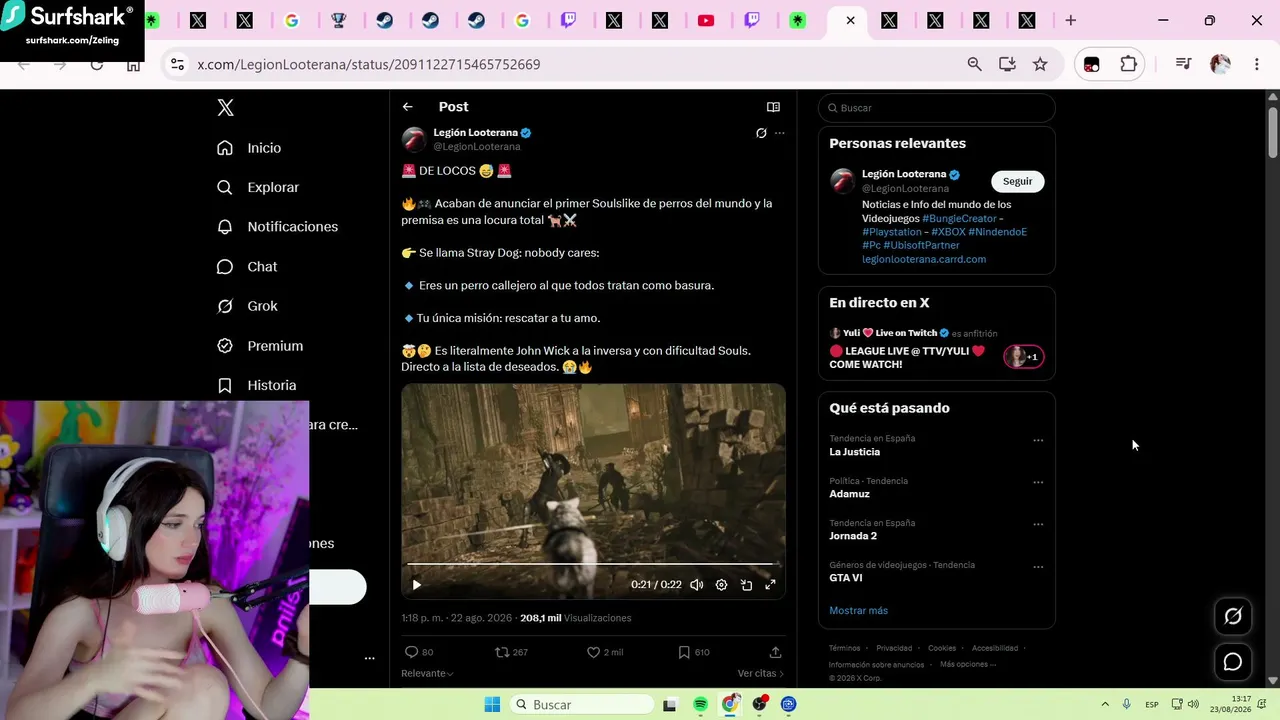Open OBS Studio from the taskbar
The image size is (1280, 720).
point(759,705)
